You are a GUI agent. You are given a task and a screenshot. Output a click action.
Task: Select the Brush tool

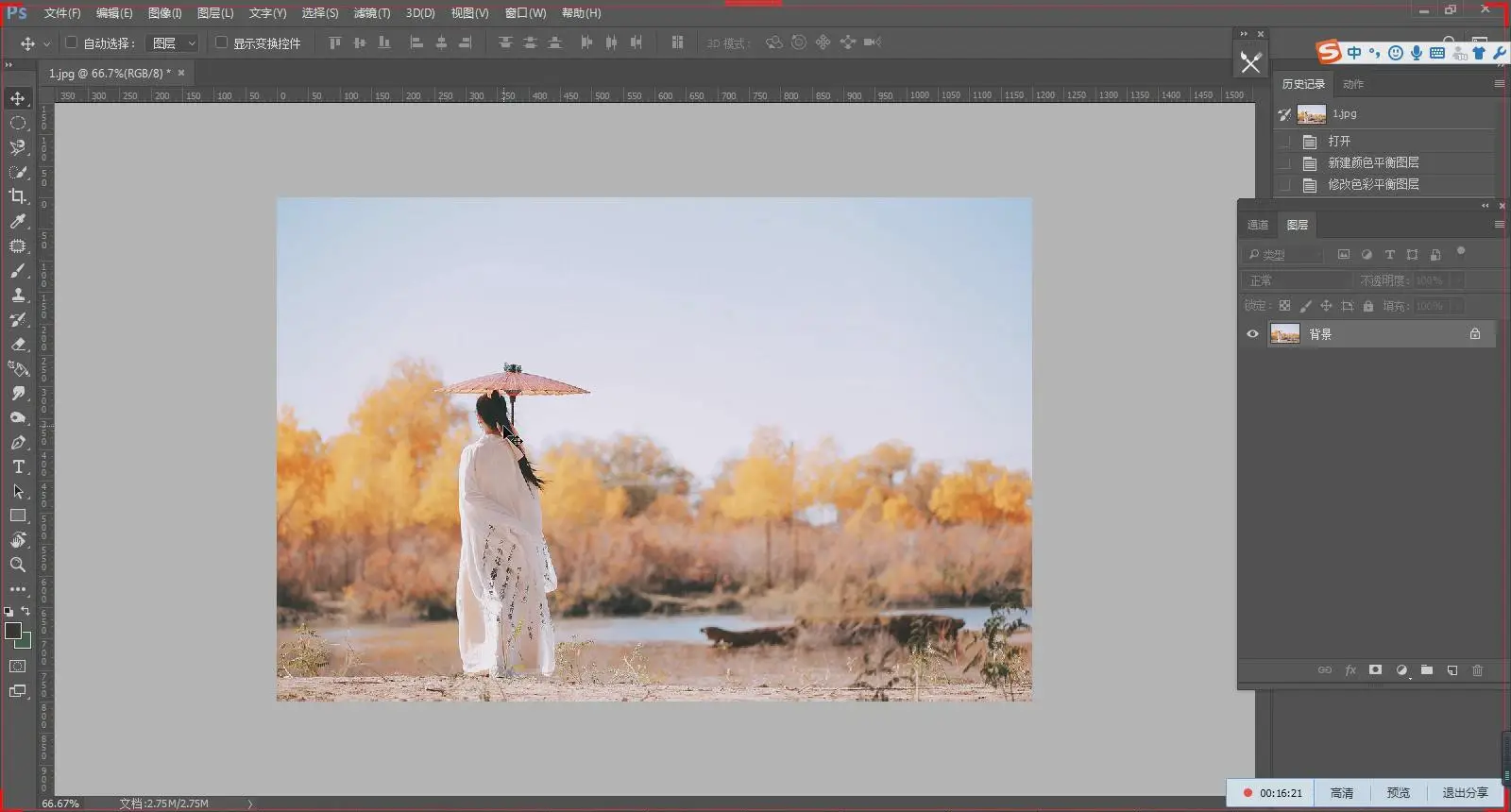(x=18, y=270)
